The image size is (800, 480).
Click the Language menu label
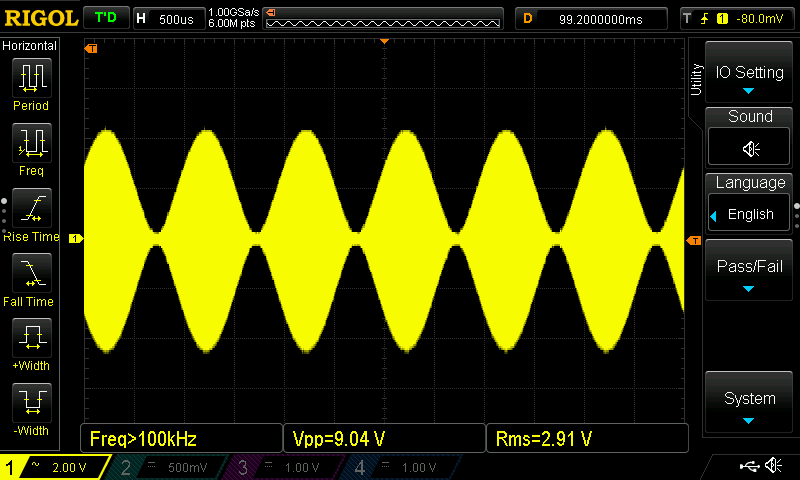[x=750, y=182]
